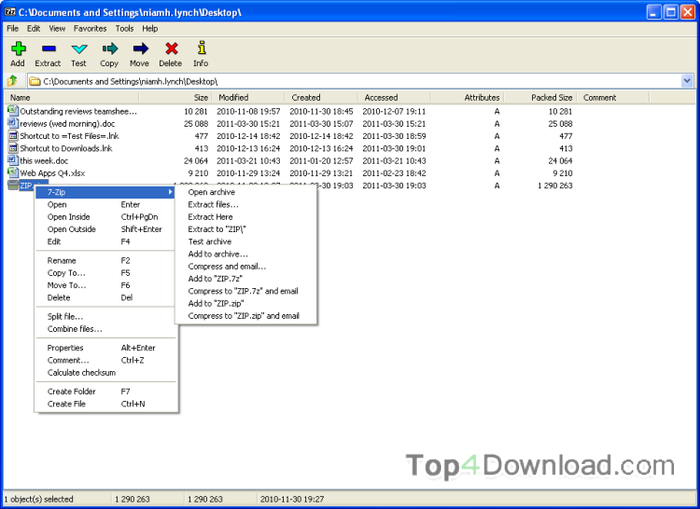Click the ZIP archive file icon
Image resolution: width=700 pixels, height=509 pixels.
click(x=12, y=185)
